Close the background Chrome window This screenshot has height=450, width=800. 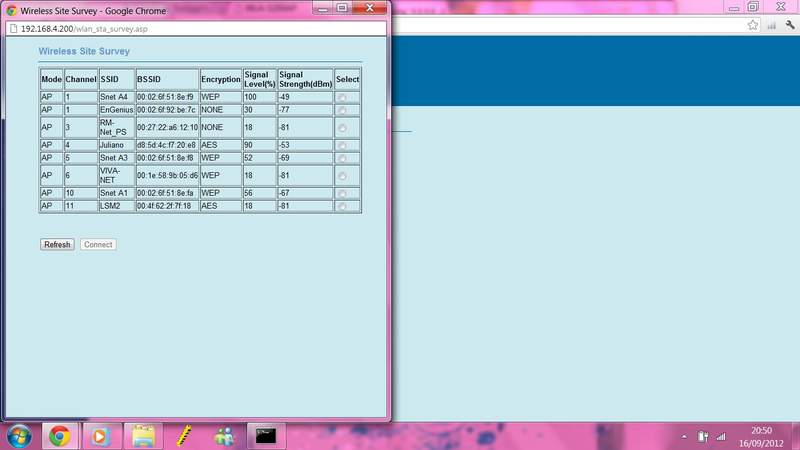click(781, 7)
